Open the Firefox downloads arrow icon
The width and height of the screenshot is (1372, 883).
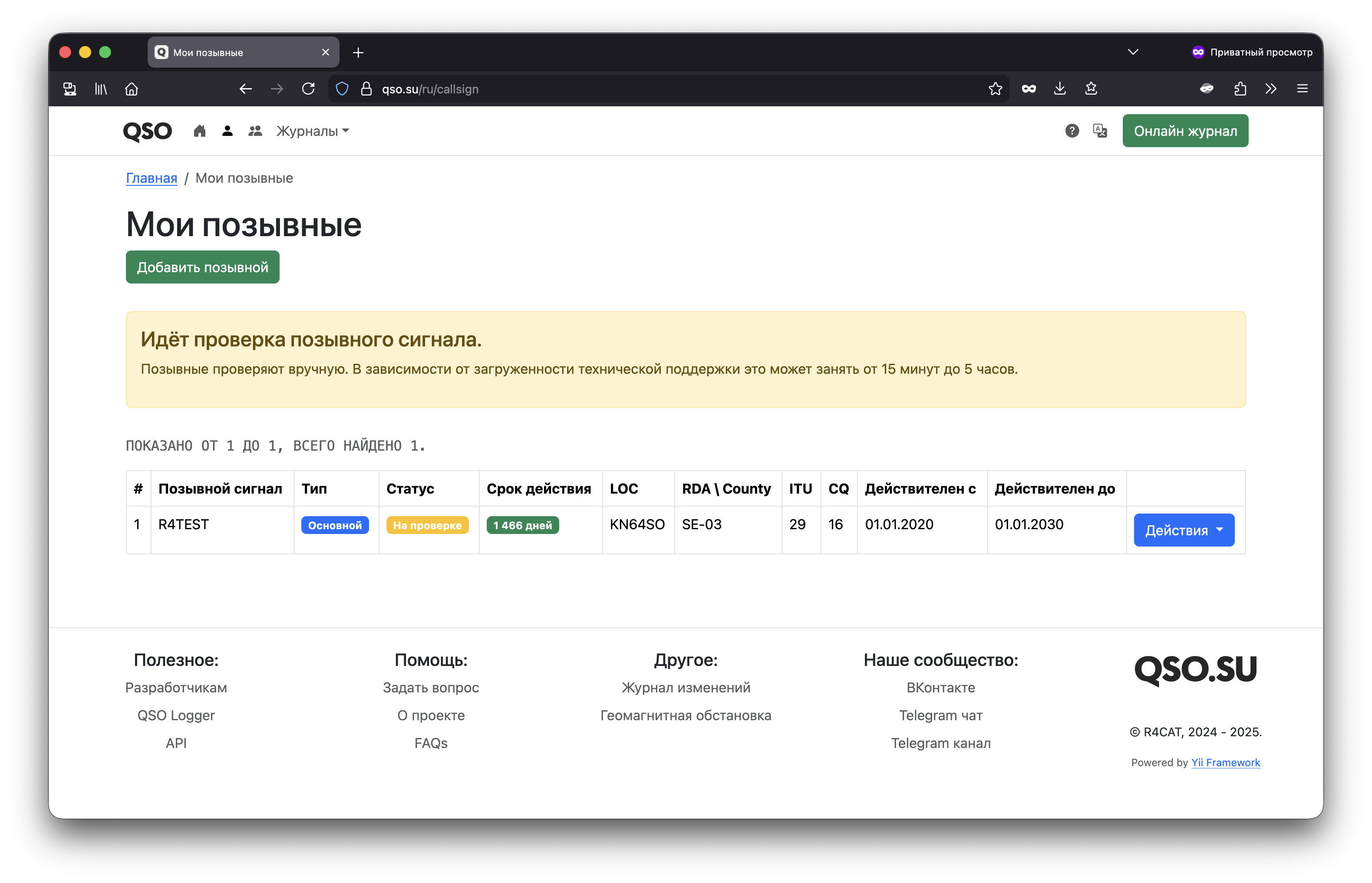tap(1059, 89)
